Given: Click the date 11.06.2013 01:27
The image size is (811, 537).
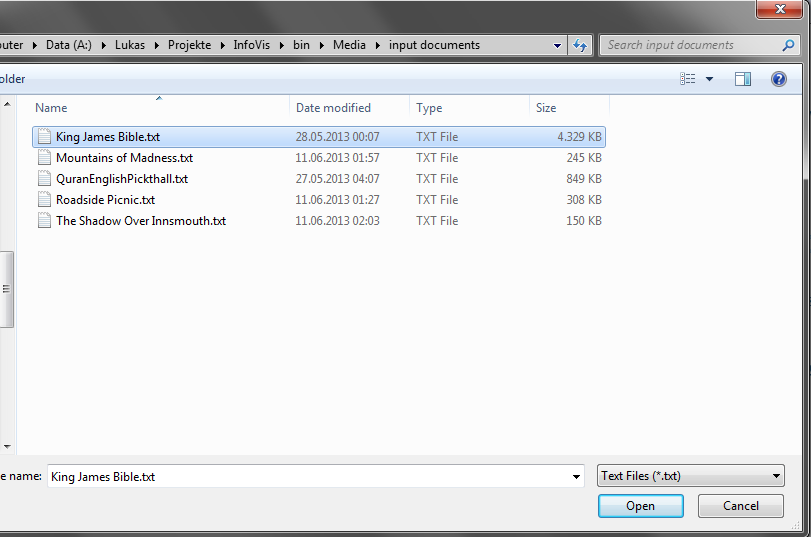Looking at the screenshot, I should click(x=337, y=199).
